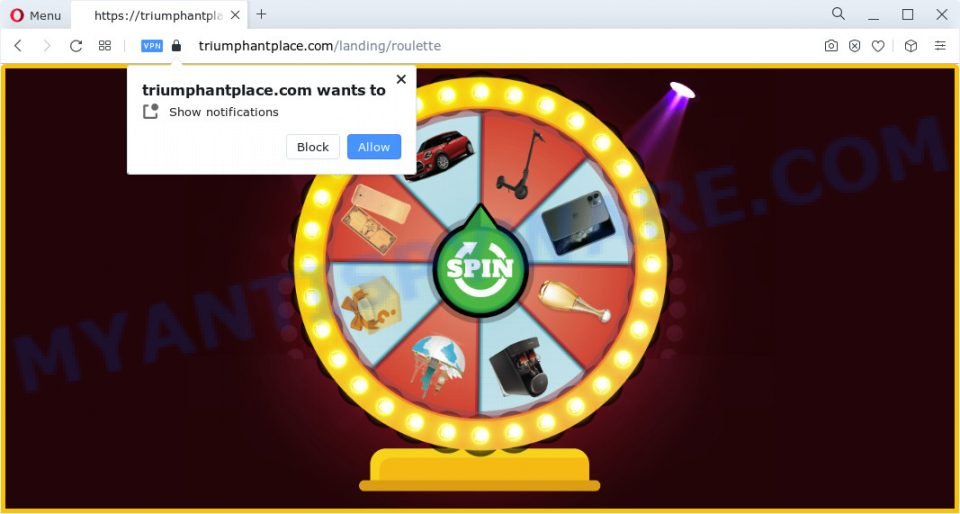Click the Block notifications button
Viewport: 960px width, 514px height.
pos(313,147)
